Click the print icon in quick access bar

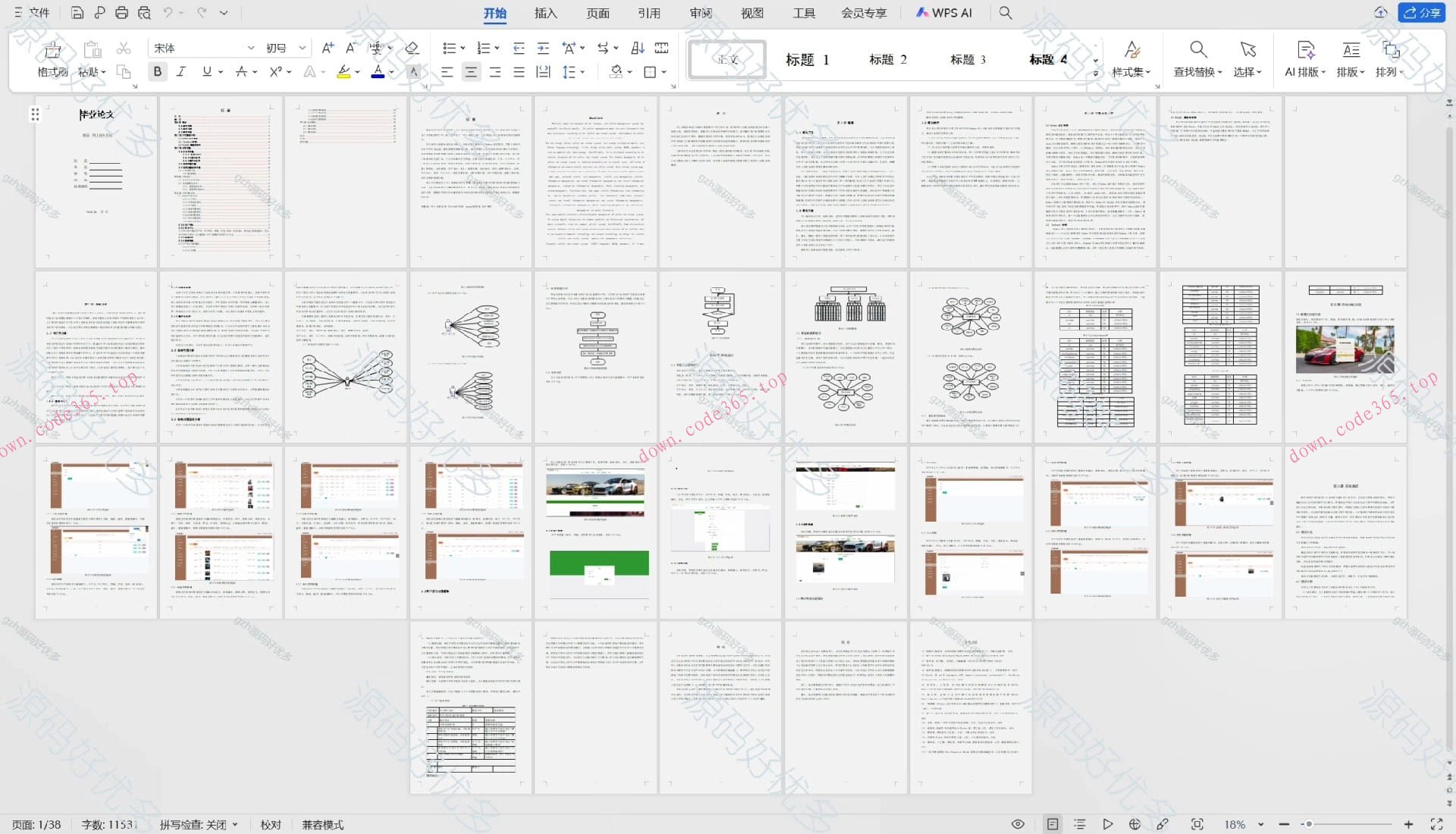[121, 12]
